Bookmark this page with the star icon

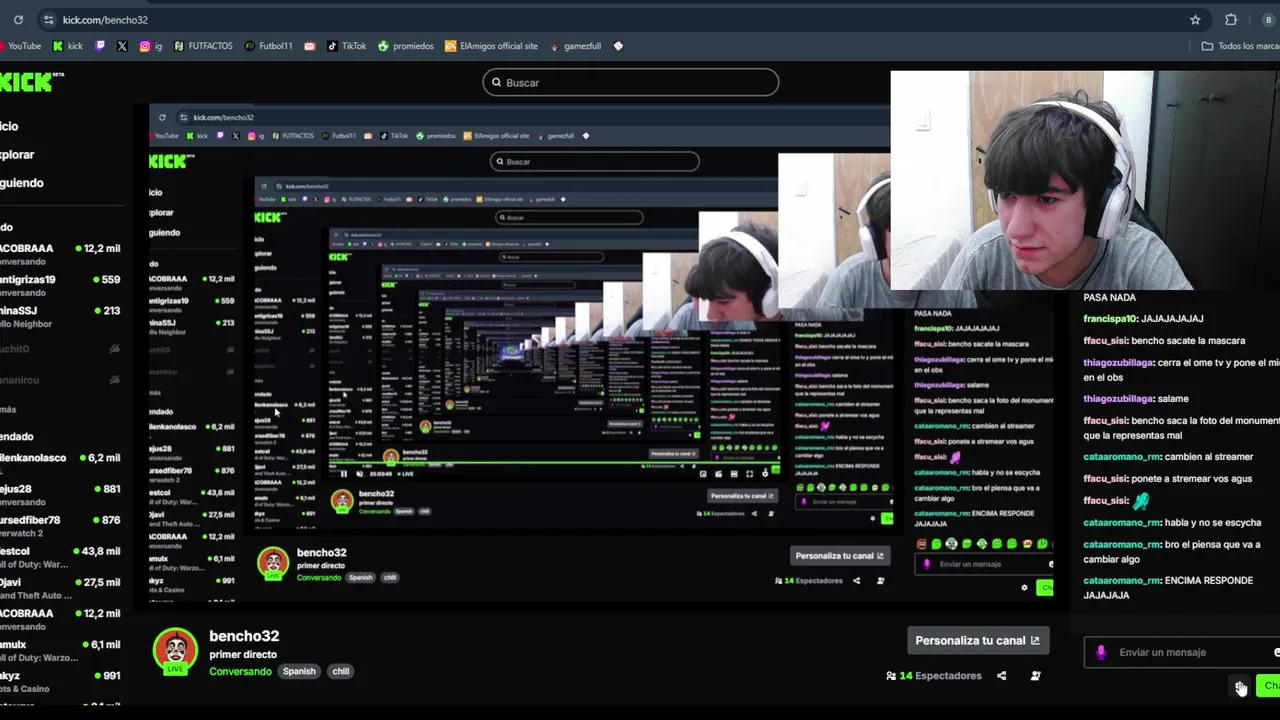tap(1195, 20)
